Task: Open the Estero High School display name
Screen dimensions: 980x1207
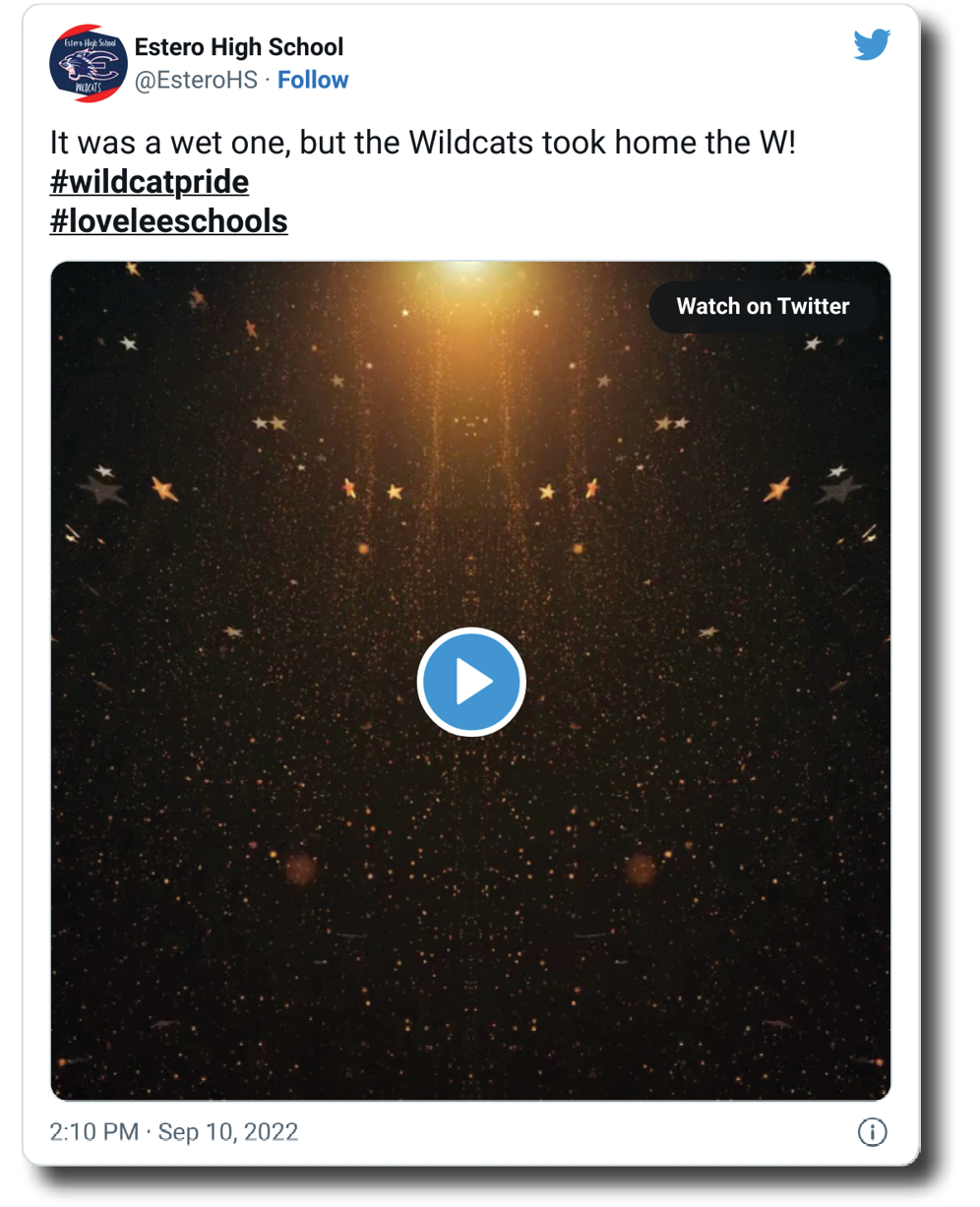Action: [x=239, y=47]
